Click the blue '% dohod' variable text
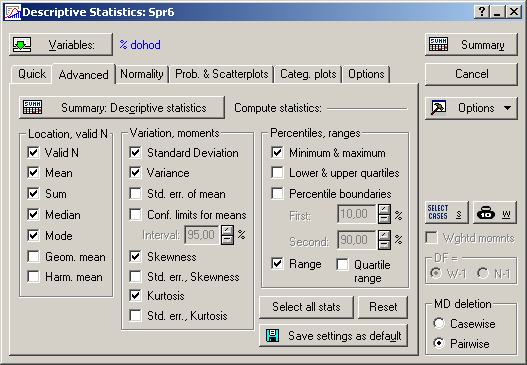Image resolution: width=527 pixels, height=365 pixels. 140,45
